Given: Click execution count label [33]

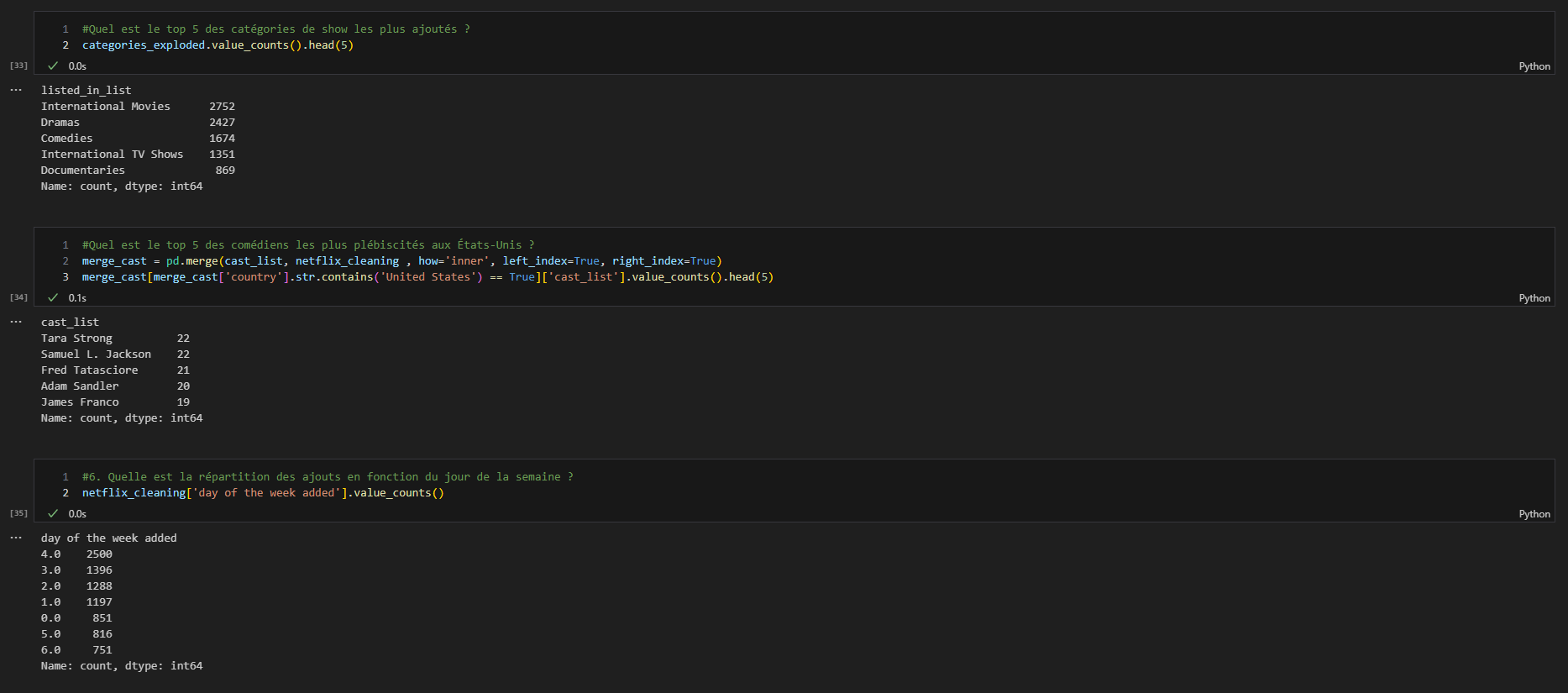Looking at the screenshot, I should (x=18, y=66).
